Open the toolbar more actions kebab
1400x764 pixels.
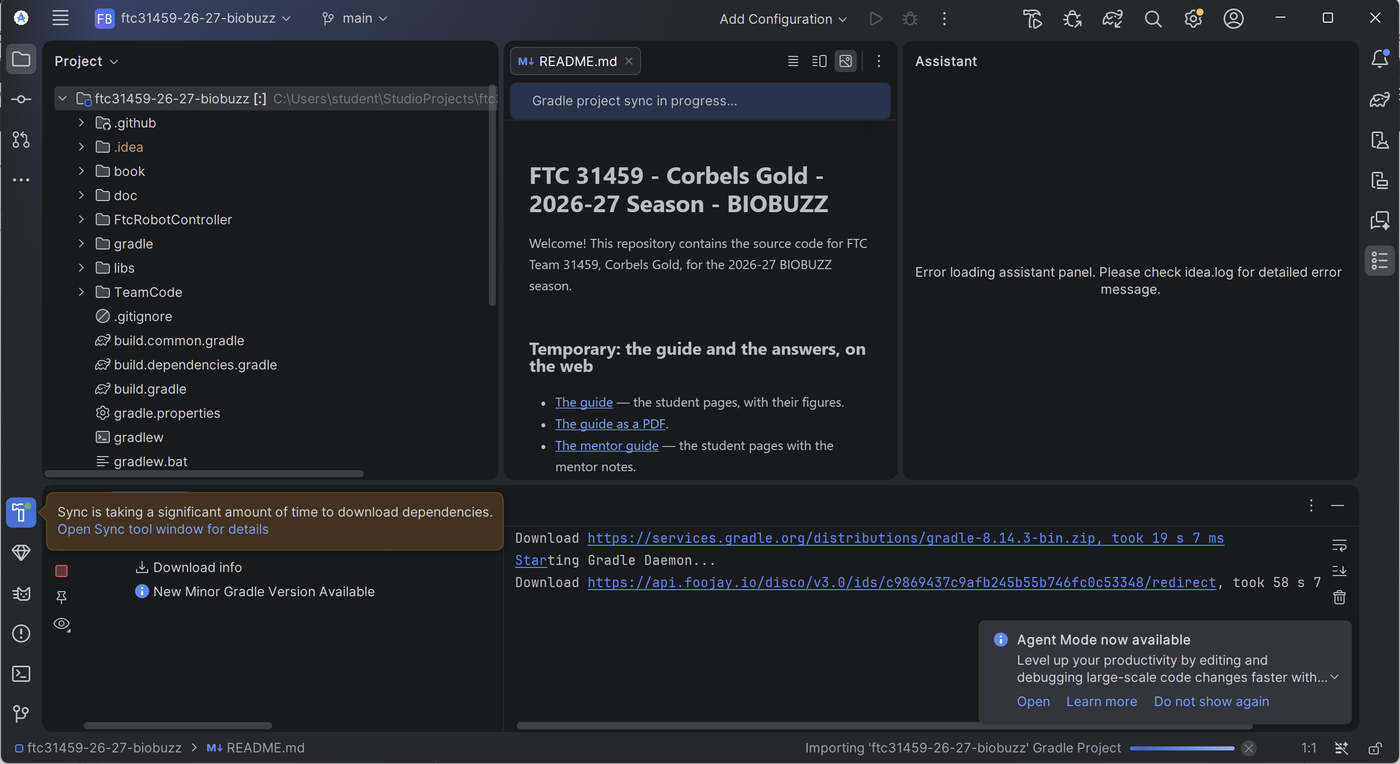(944, 19)
